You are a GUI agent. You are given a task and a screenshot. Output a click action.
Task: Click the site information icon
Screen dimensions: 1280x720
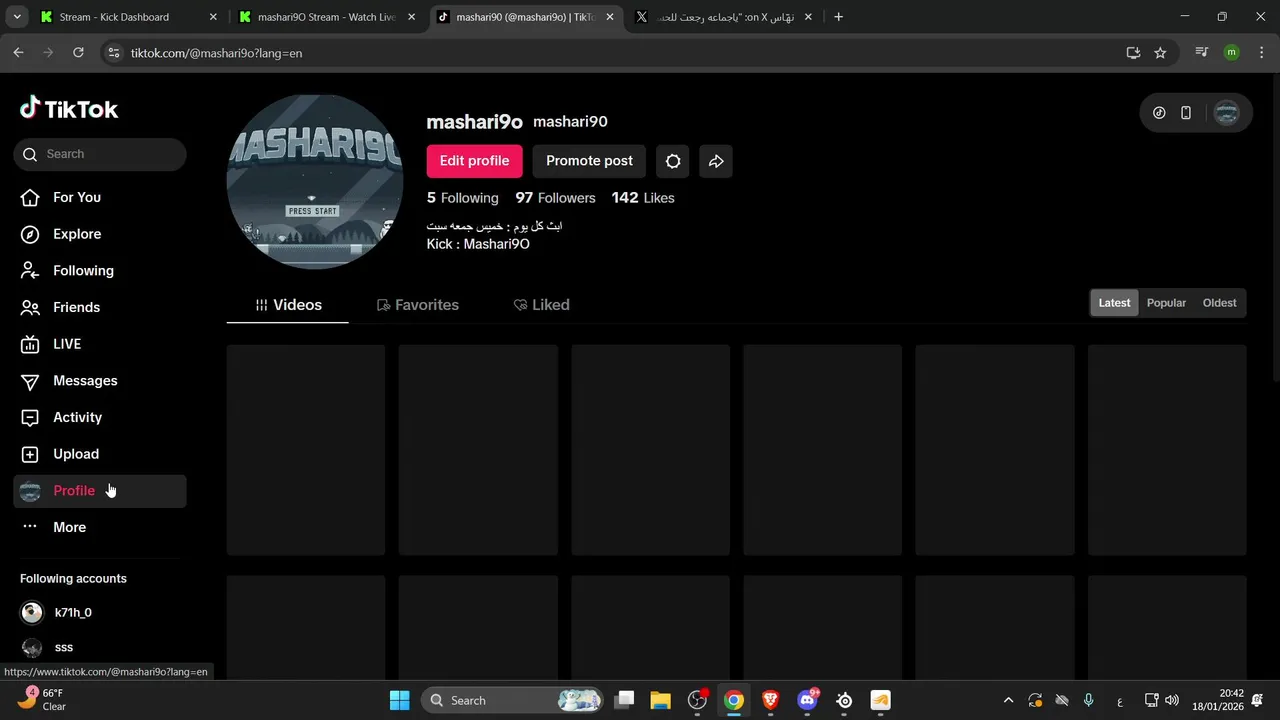click(x=114, y=53)
